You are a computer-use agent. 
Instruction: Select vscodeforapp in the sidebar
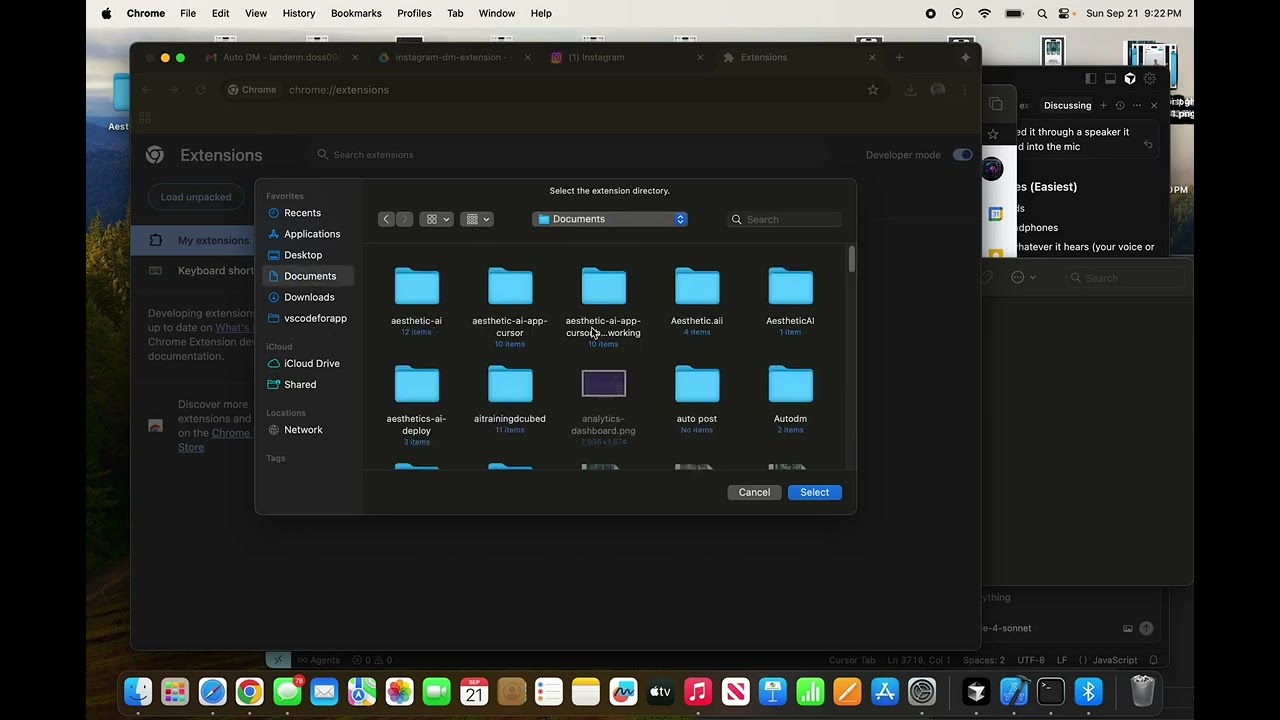click(308, 318)
